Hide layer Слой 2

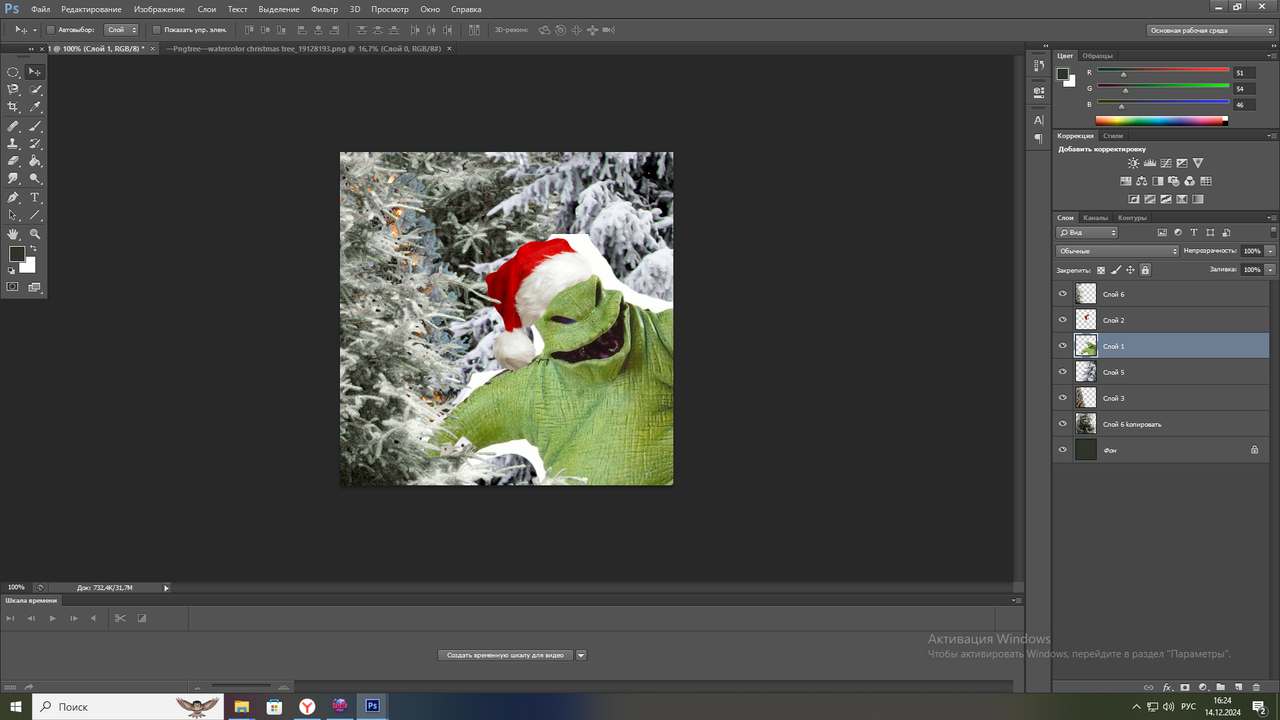[1063, 320]
